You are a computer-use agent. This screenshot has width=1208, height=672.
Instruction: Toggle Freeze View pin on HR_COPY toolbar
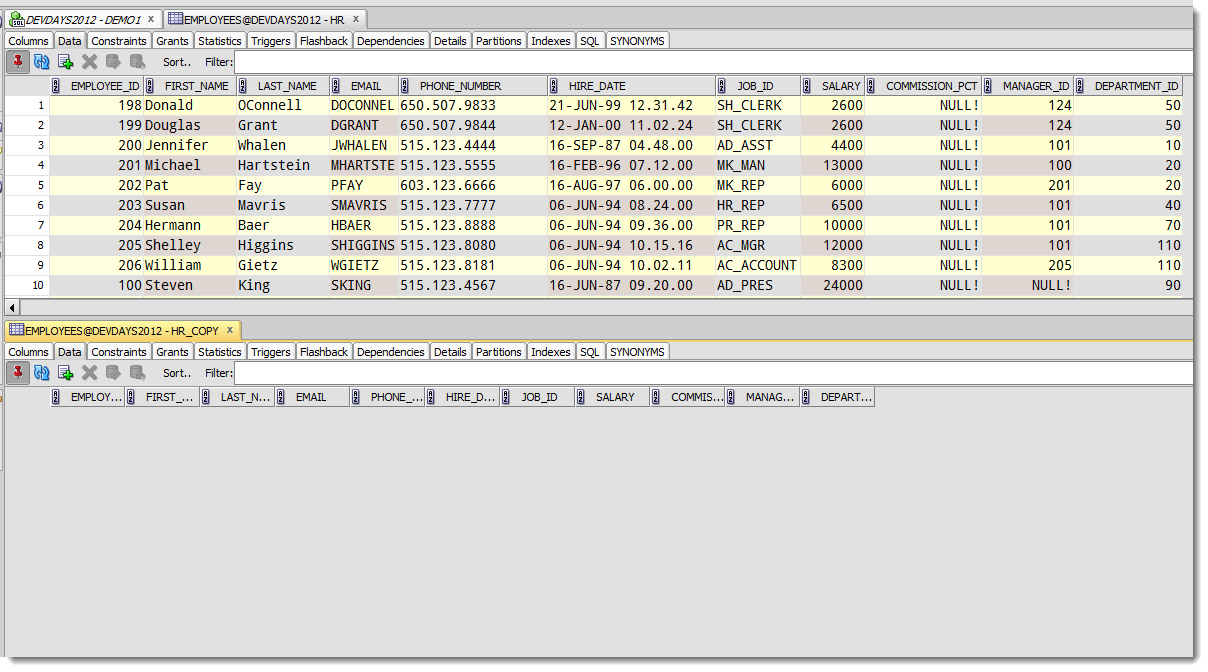18,372
